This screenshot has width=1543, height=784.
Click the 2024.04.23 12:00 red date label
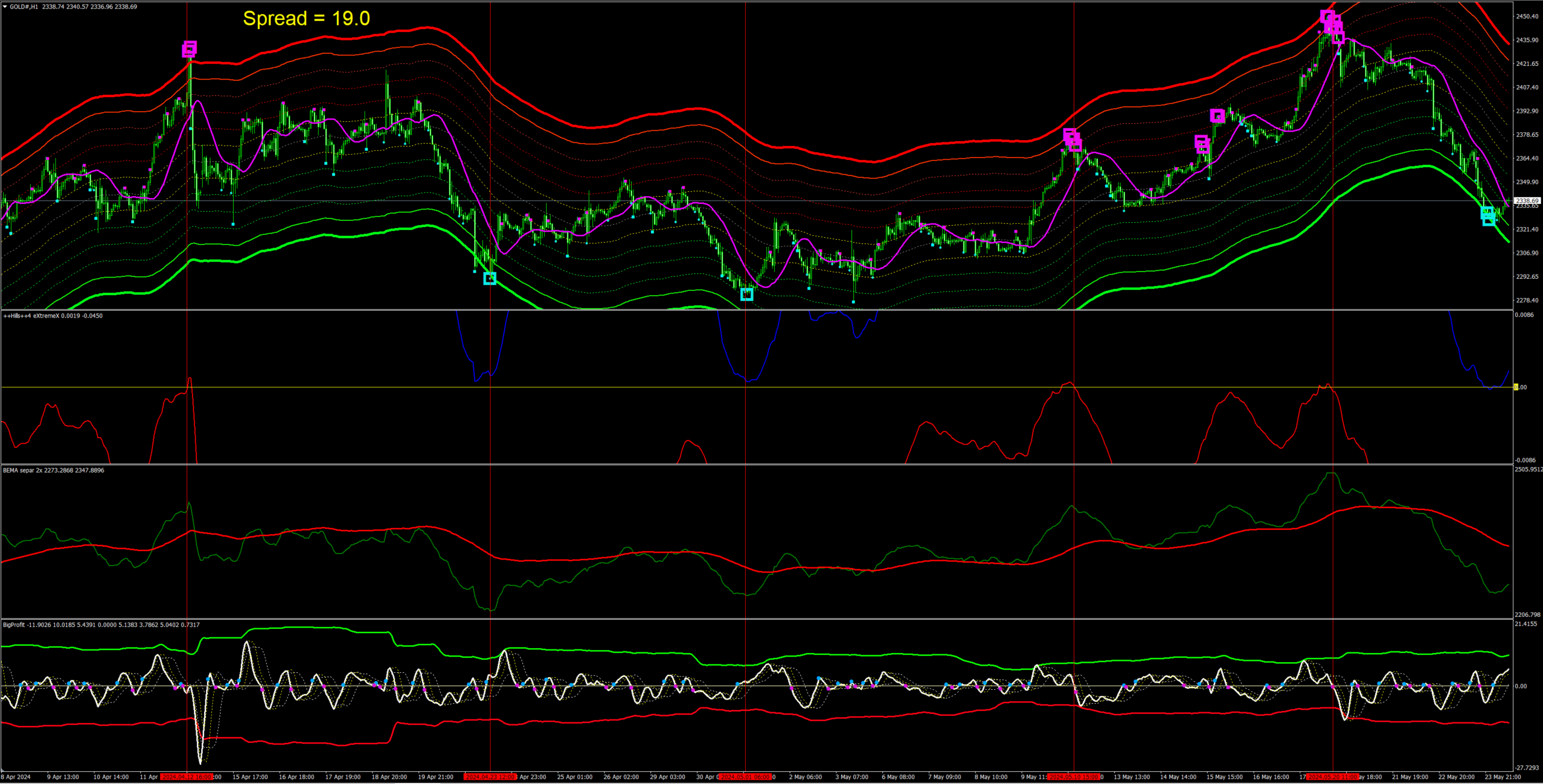click(x=490, y=777)
